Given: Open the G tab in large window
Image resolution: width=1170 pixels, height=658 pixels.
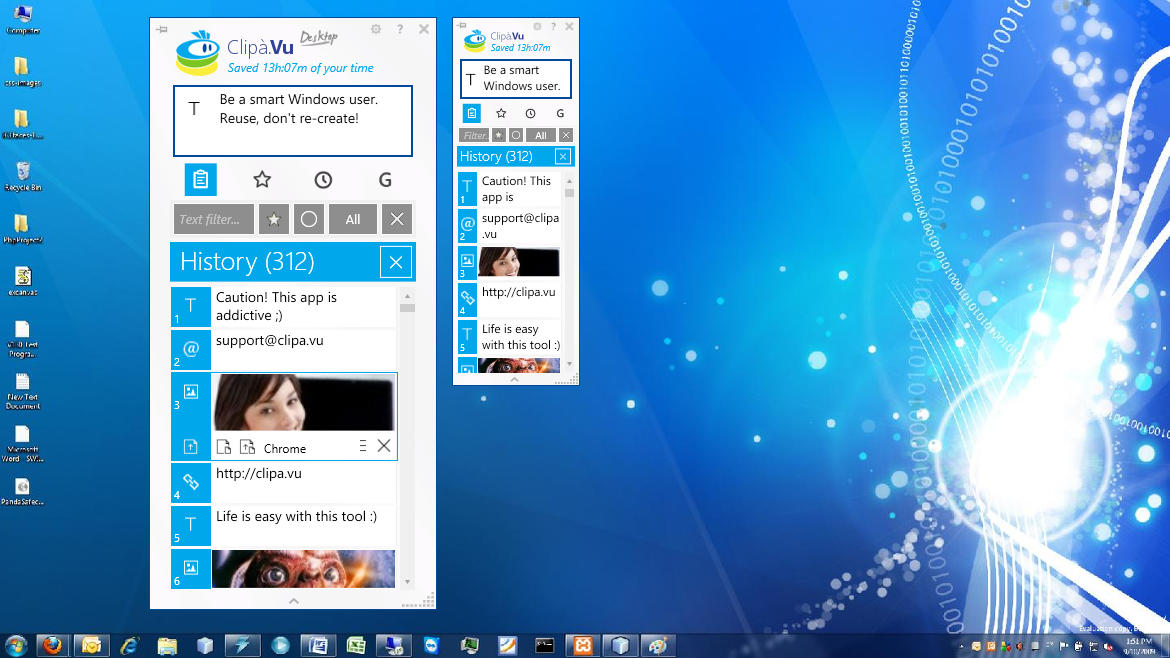Looking at the screenshot, I should click(x=385, y=180).
